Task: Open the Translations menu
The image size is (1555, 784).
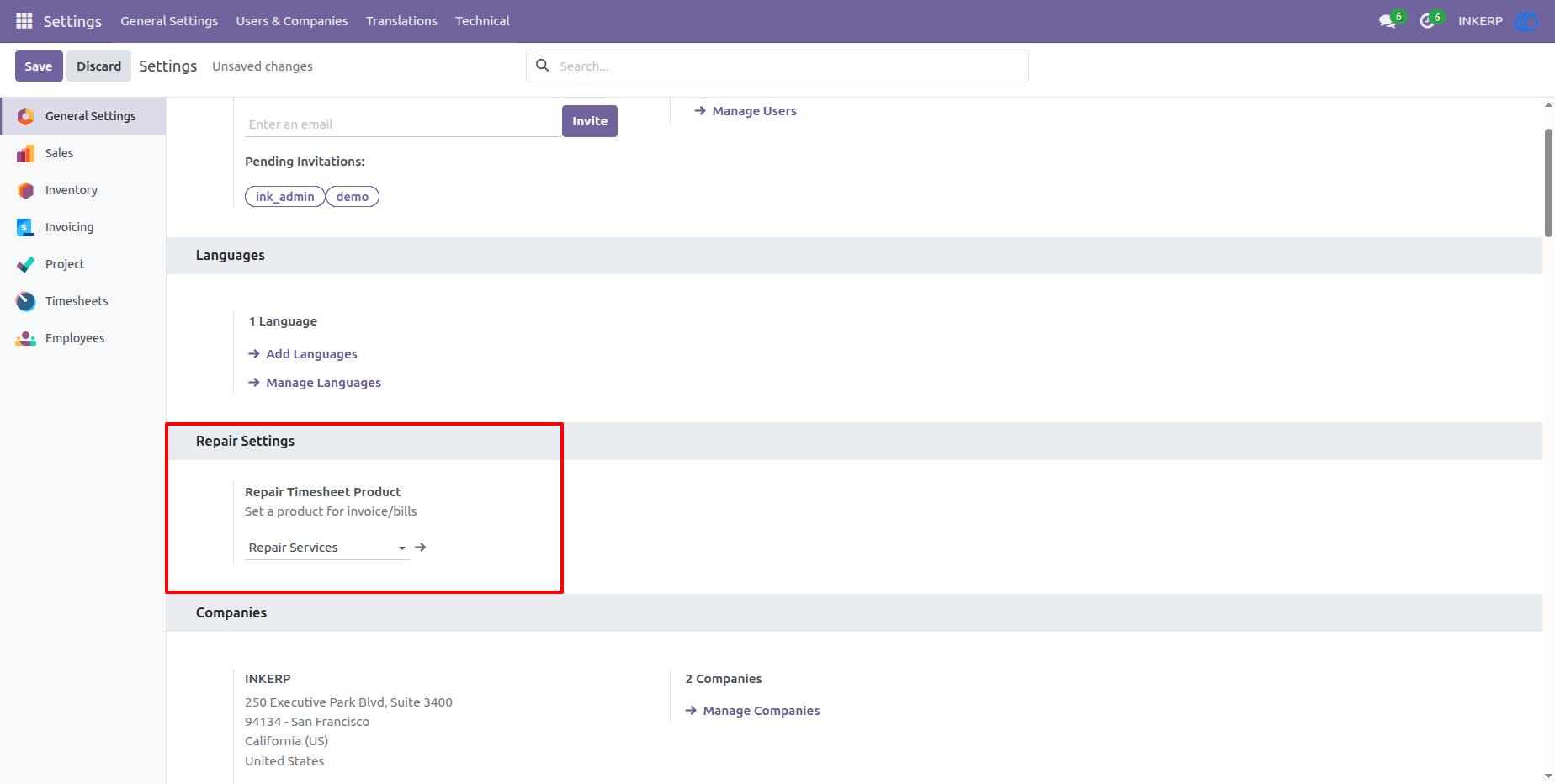Action: tap(401, 21)
